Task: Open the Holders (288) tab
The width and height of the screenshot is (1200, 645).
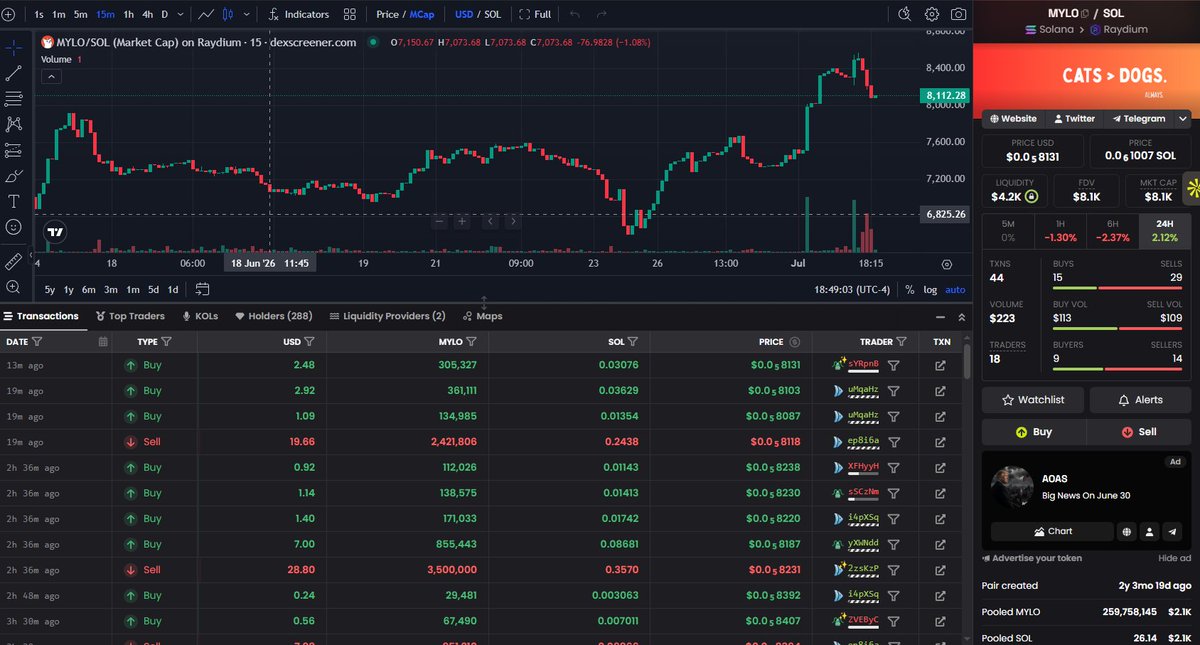Action: pyautogui.click(x=273, y=316)
